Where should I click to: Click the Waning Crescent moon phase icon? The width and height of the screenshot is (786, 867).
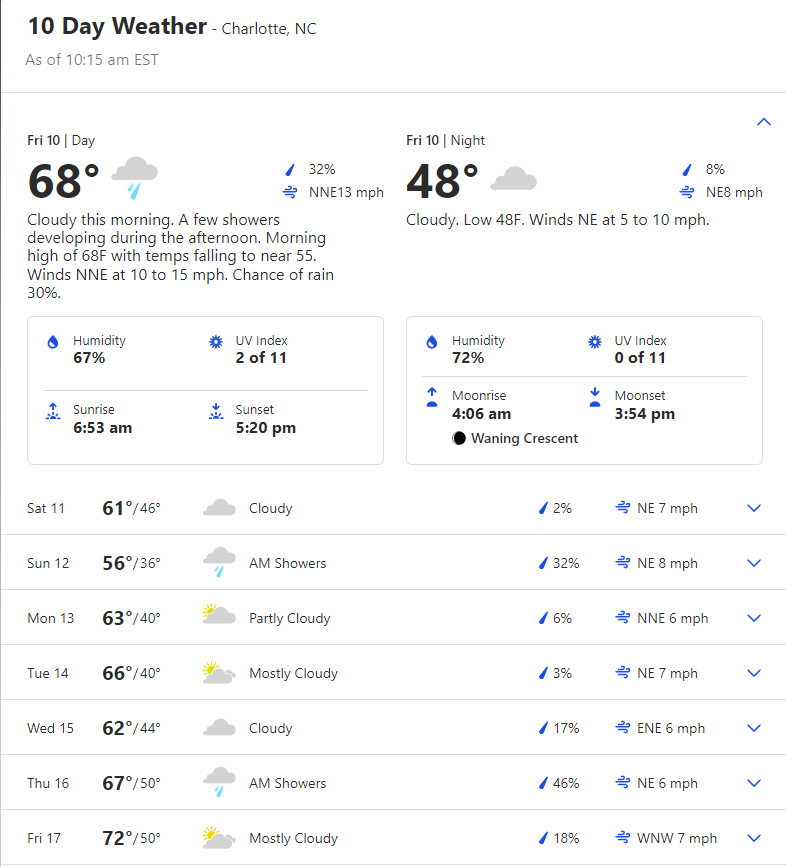[459, 438]
